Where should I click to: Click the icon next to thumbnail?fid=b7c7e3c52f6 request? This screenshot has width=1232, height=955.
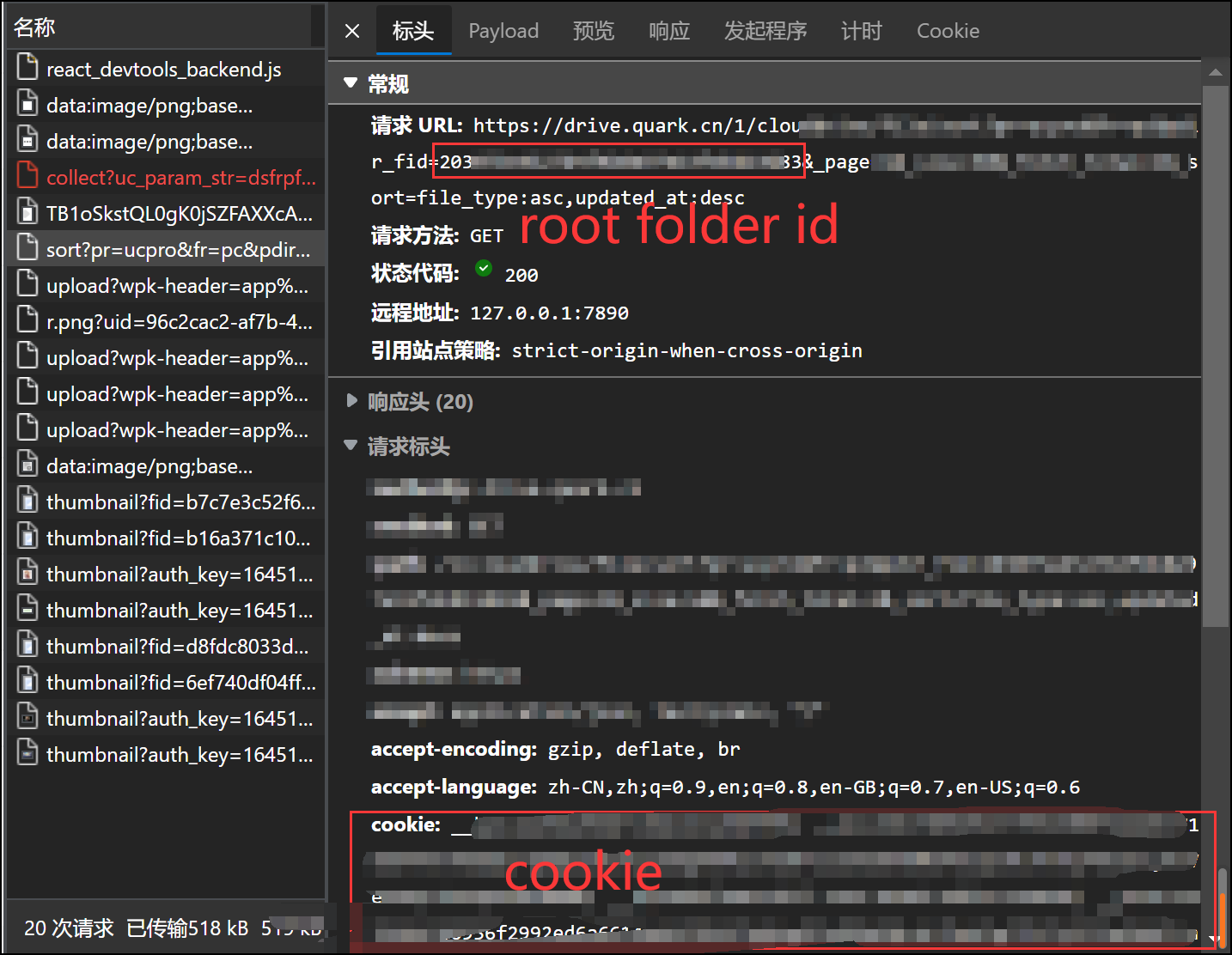click(x=27, y=501)
